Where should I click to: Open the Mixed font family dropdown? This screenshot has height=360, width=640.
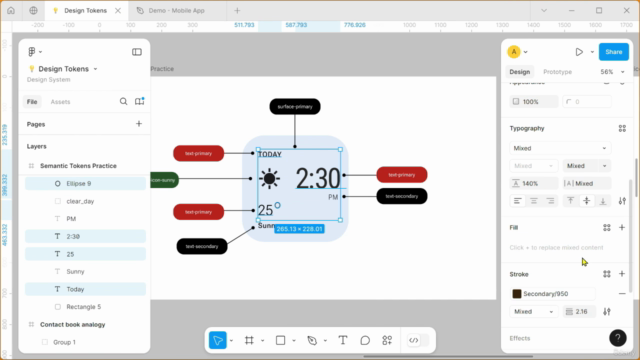[560, 148]
